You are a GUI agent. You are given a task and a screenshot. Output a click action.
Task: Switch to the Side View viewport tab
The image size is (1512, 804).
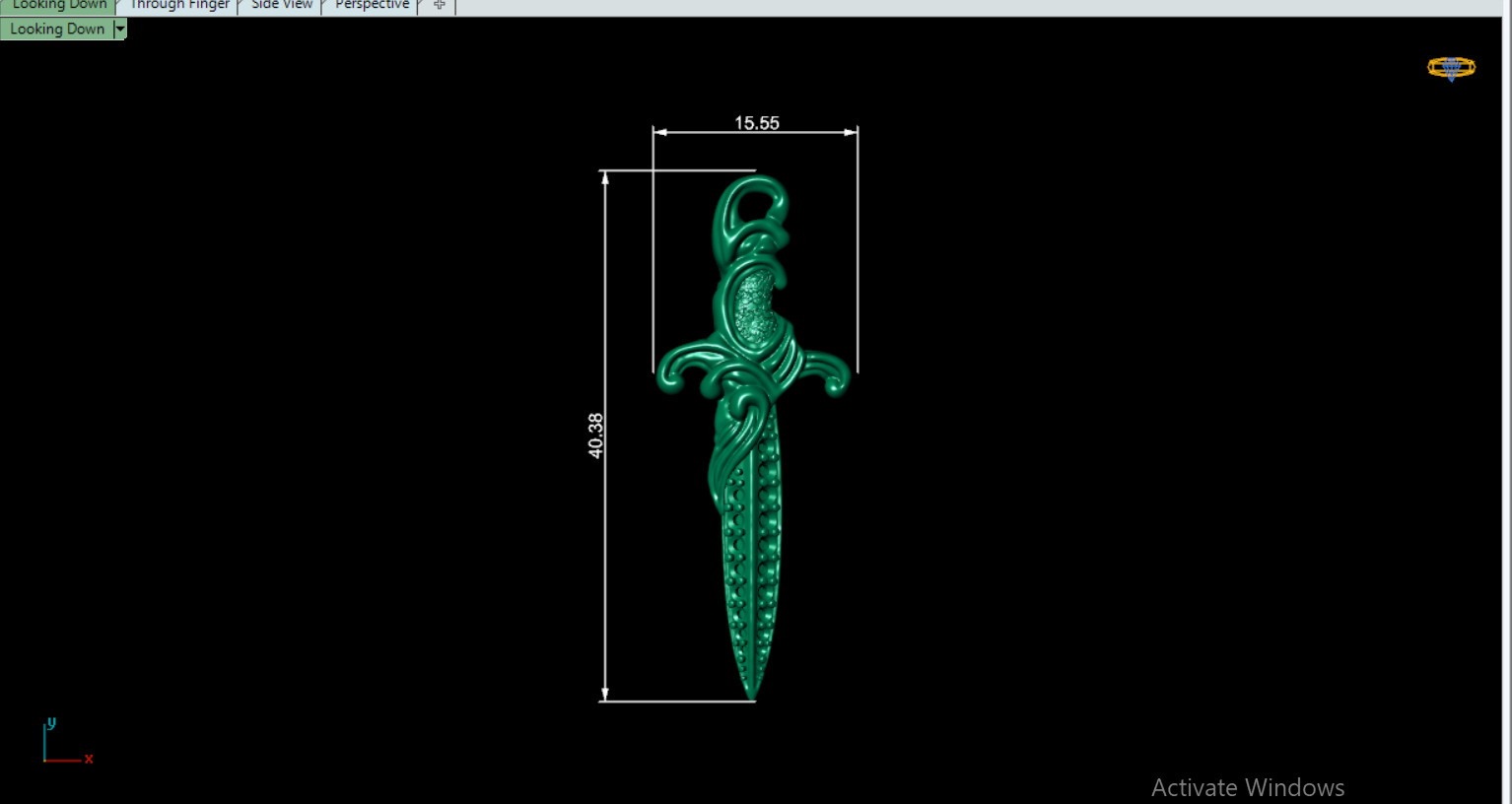[x=282, y=6]
